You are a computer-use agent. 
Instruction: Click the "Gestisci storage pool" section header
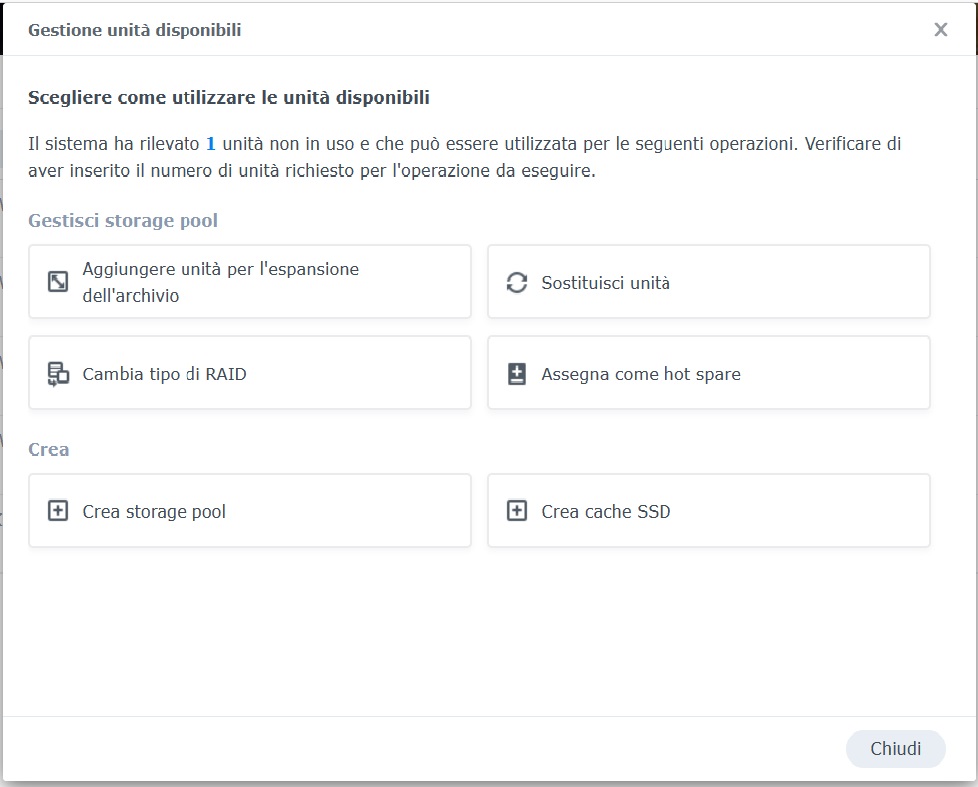122,220
